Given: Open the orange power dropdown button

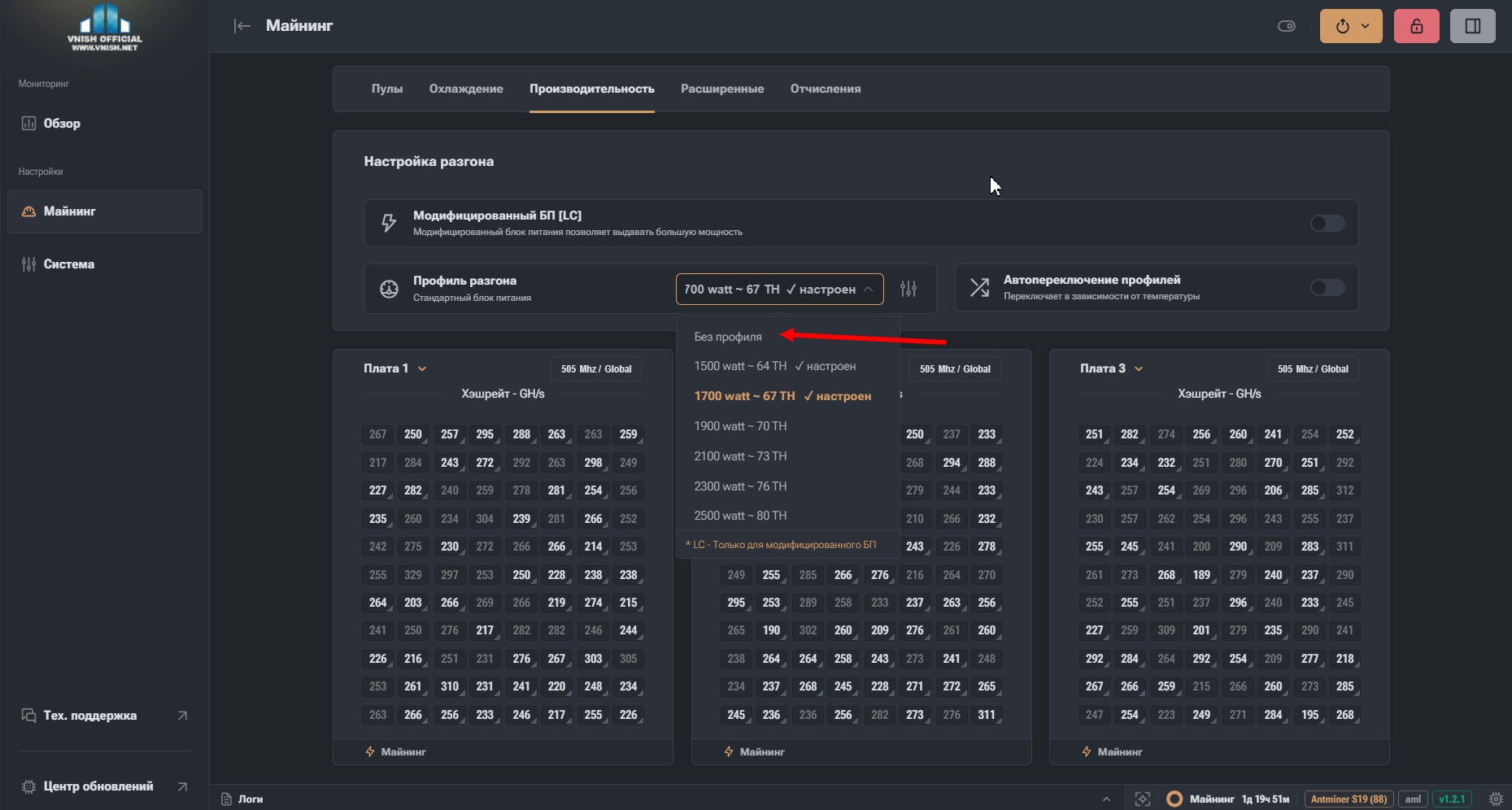Looking at the screenshot, I should pos(1351,26).
